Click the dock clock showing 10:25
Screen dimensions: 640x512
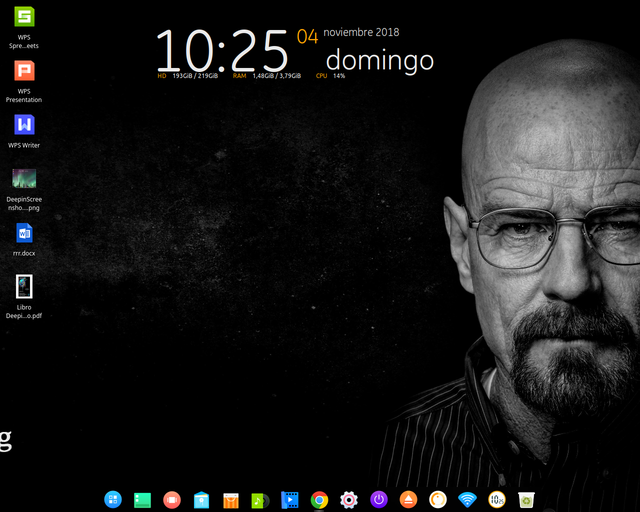(x=497, y=499)
